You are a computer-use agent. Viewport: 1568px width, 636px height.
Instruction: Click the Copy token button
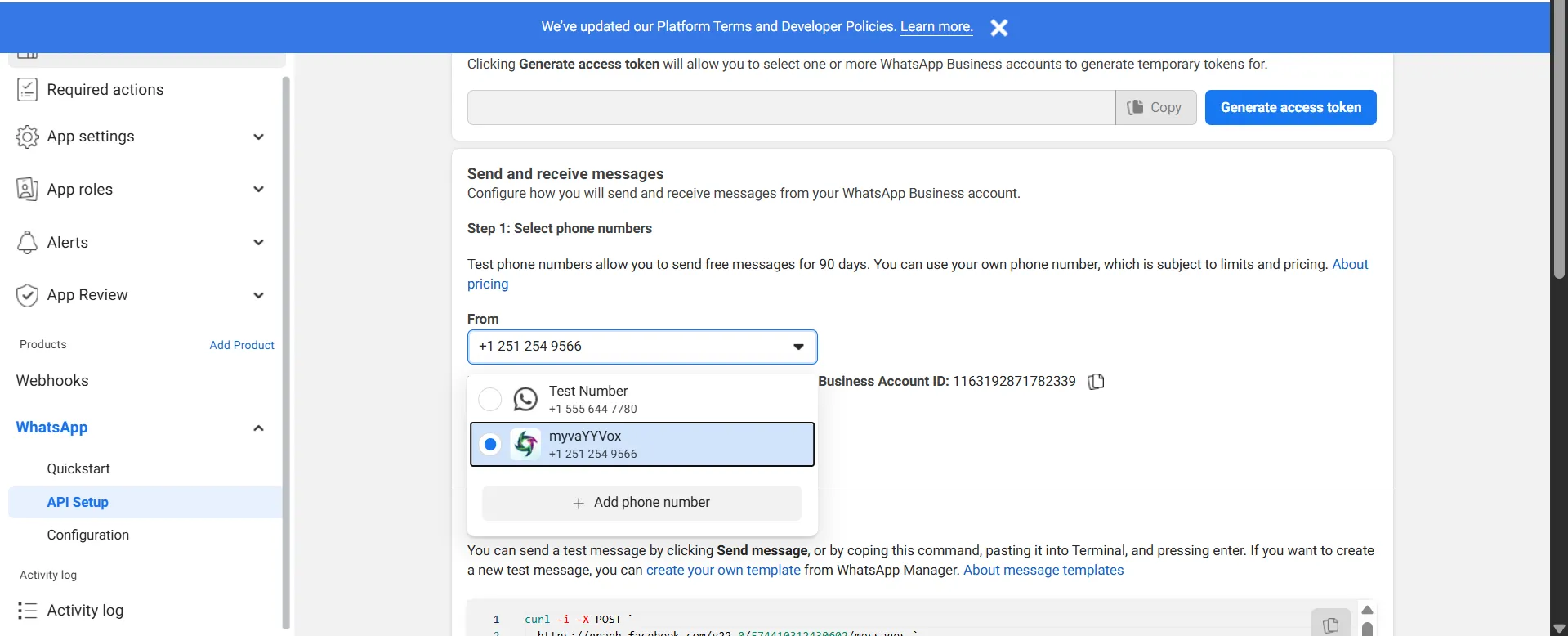click(x=1155, y=107)
